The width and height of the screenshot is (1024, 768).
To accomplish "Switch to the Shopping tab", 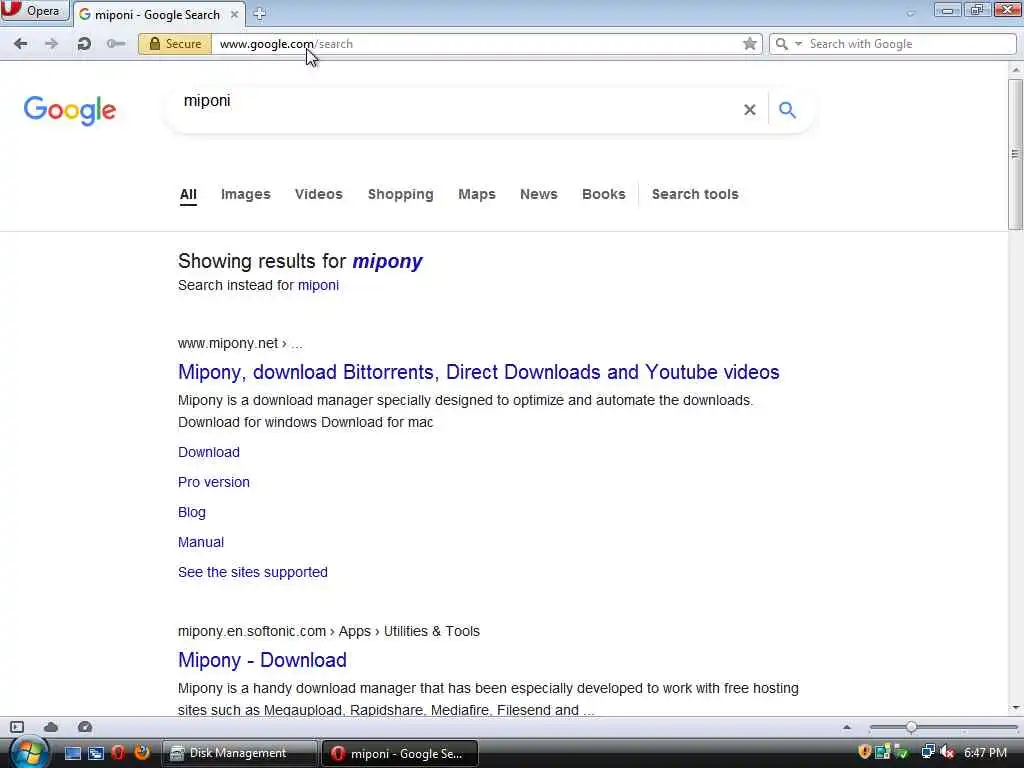I will tap(400, 195).
